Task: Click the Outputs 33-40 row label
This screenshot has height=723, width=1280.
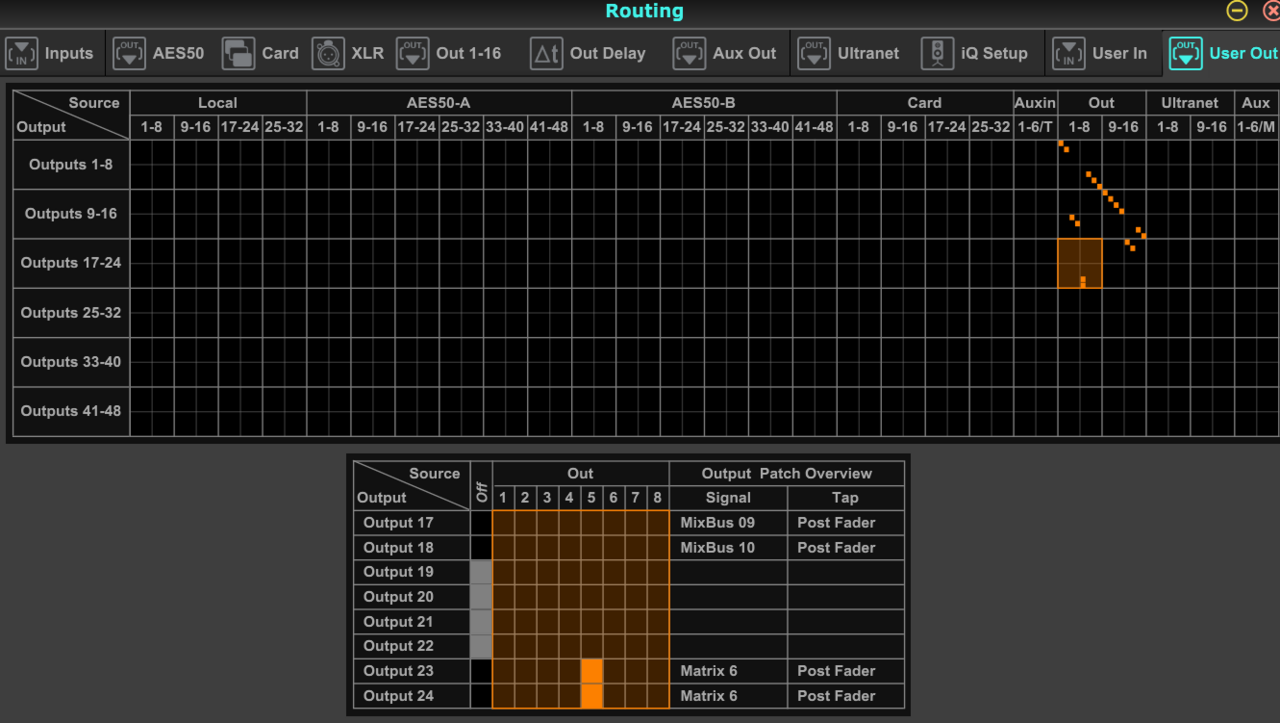Action: click(71, 362)
